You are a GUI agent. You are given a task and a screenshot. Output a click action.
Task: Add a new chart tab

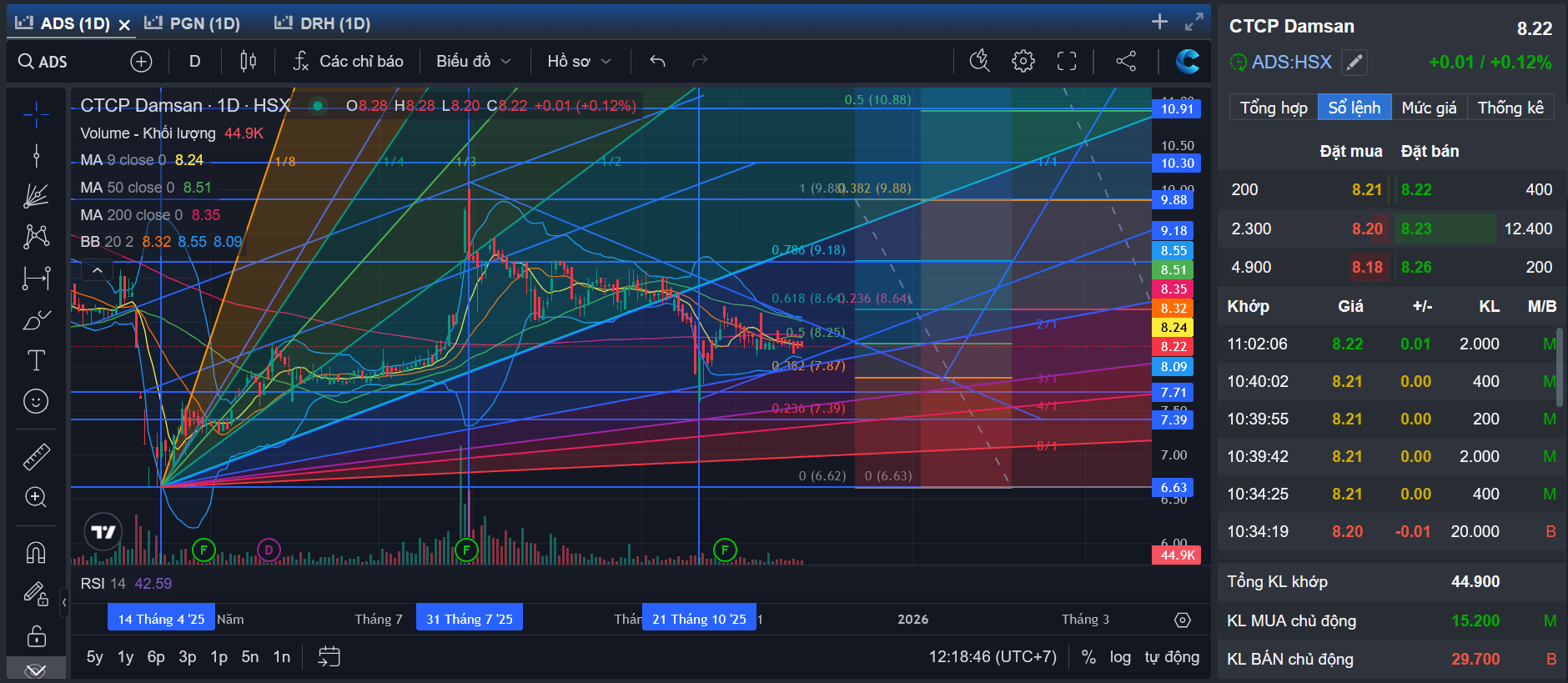pyautogui.click(x=1159, y=22)
